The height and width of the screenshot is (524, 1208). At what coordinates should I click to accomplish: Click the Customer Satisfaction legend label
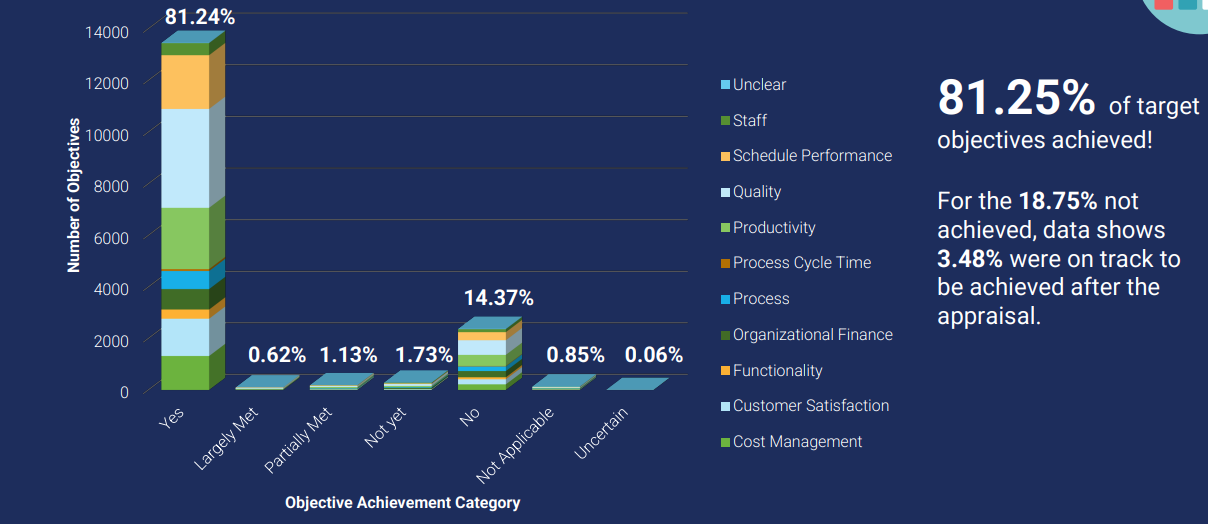click(810, 406)
